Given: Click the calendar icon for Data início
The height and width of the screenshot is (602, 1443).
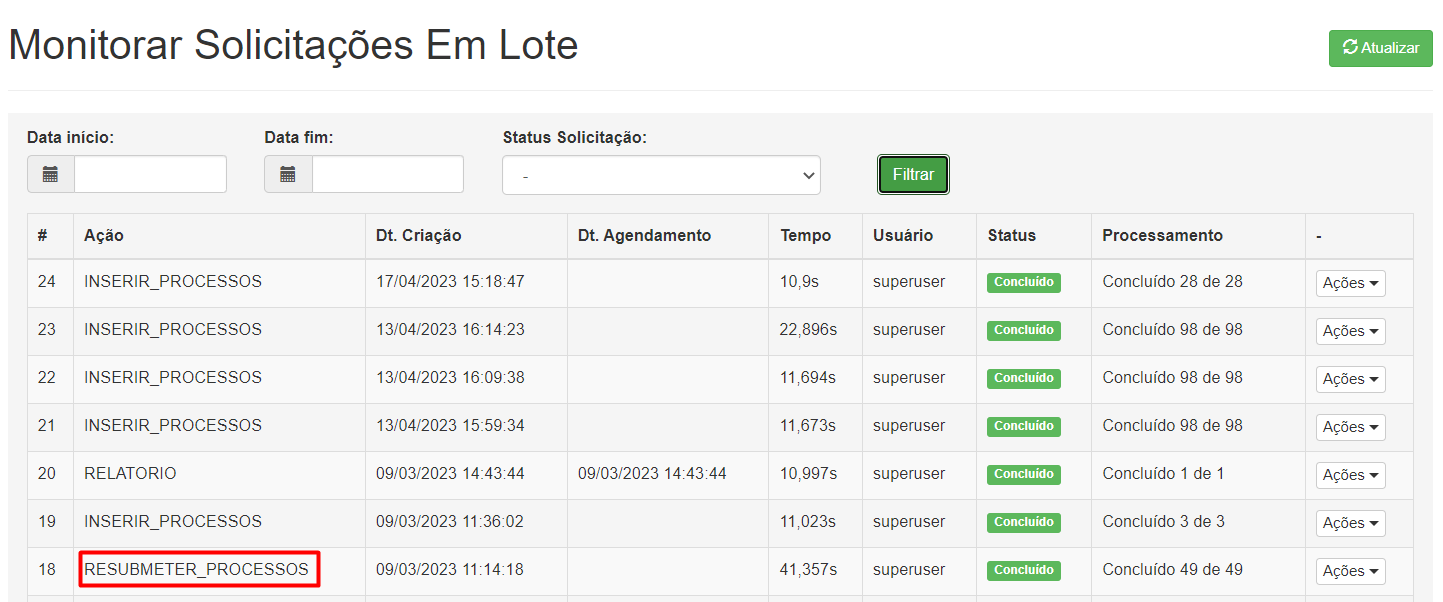Looking at the screenshot, I should (51, 174).
